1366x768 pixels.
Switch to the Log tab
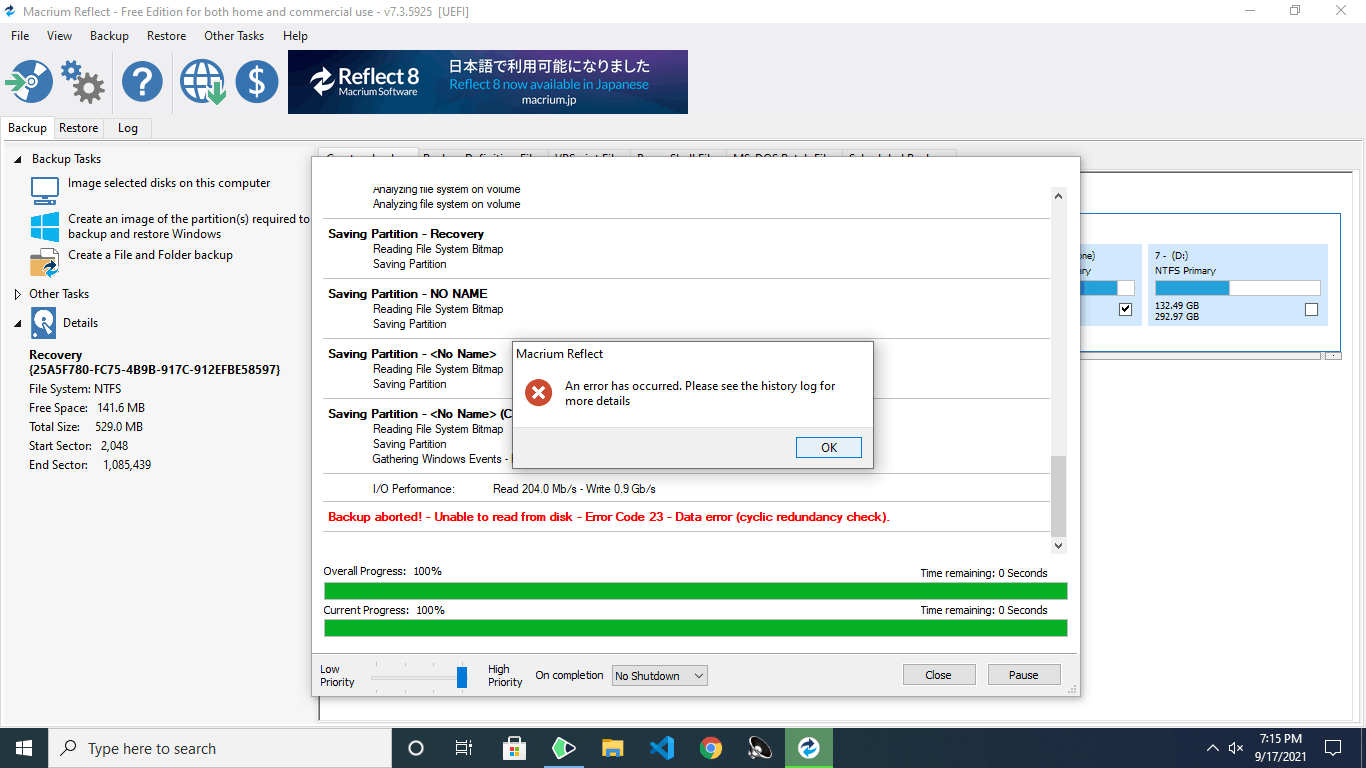pos(127,128)
